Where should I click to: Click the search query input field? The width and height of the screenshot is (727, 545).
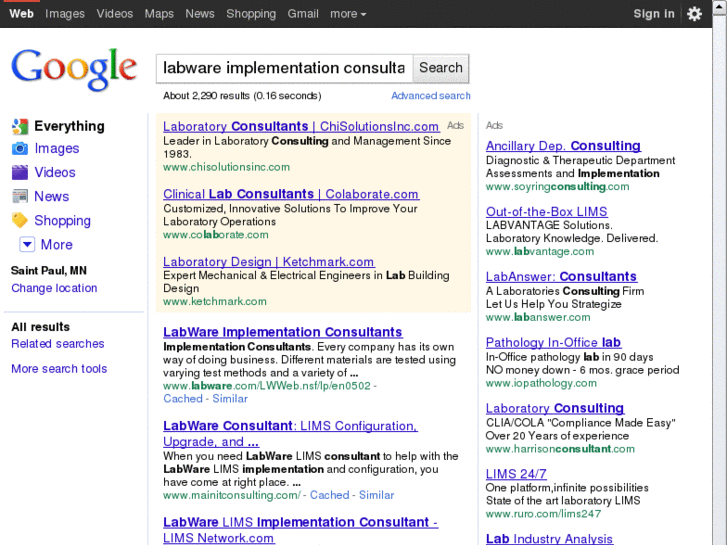(x=284, y=68)
